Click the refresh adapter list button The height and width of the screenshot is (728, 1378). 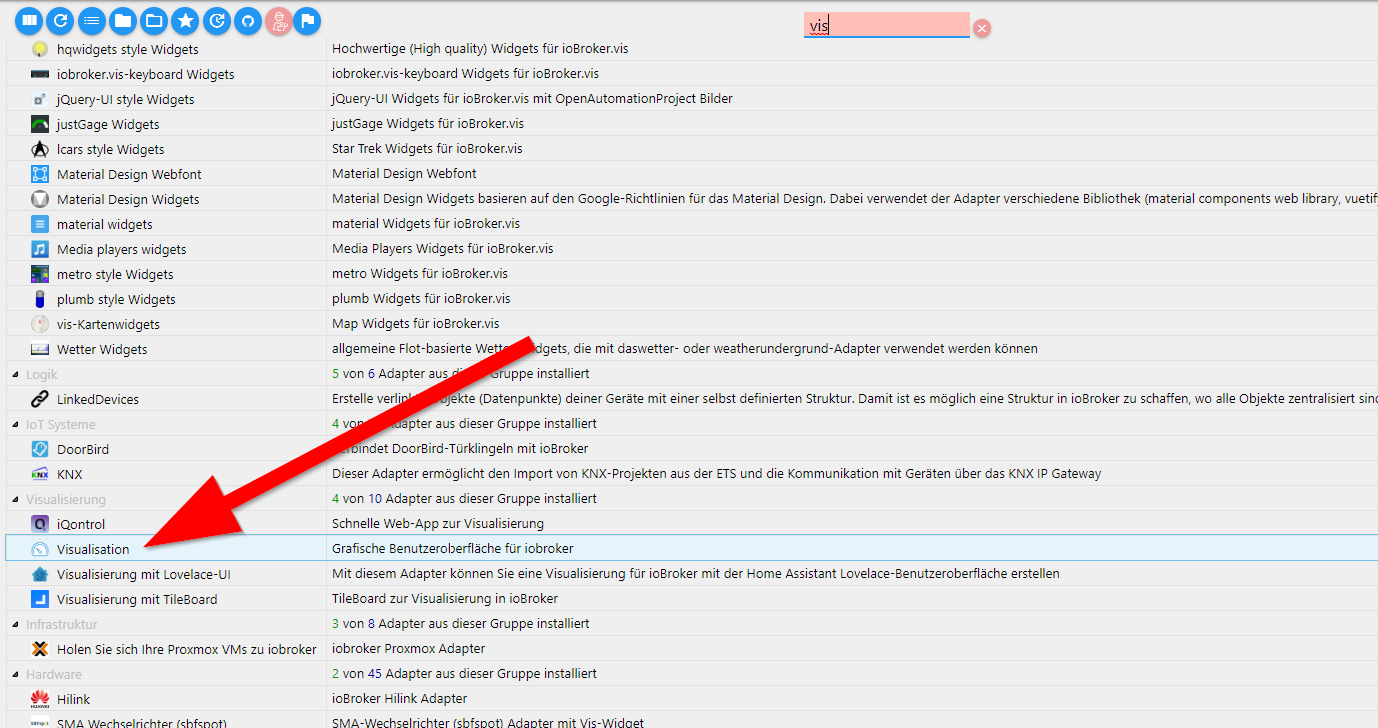coord(60,20)
